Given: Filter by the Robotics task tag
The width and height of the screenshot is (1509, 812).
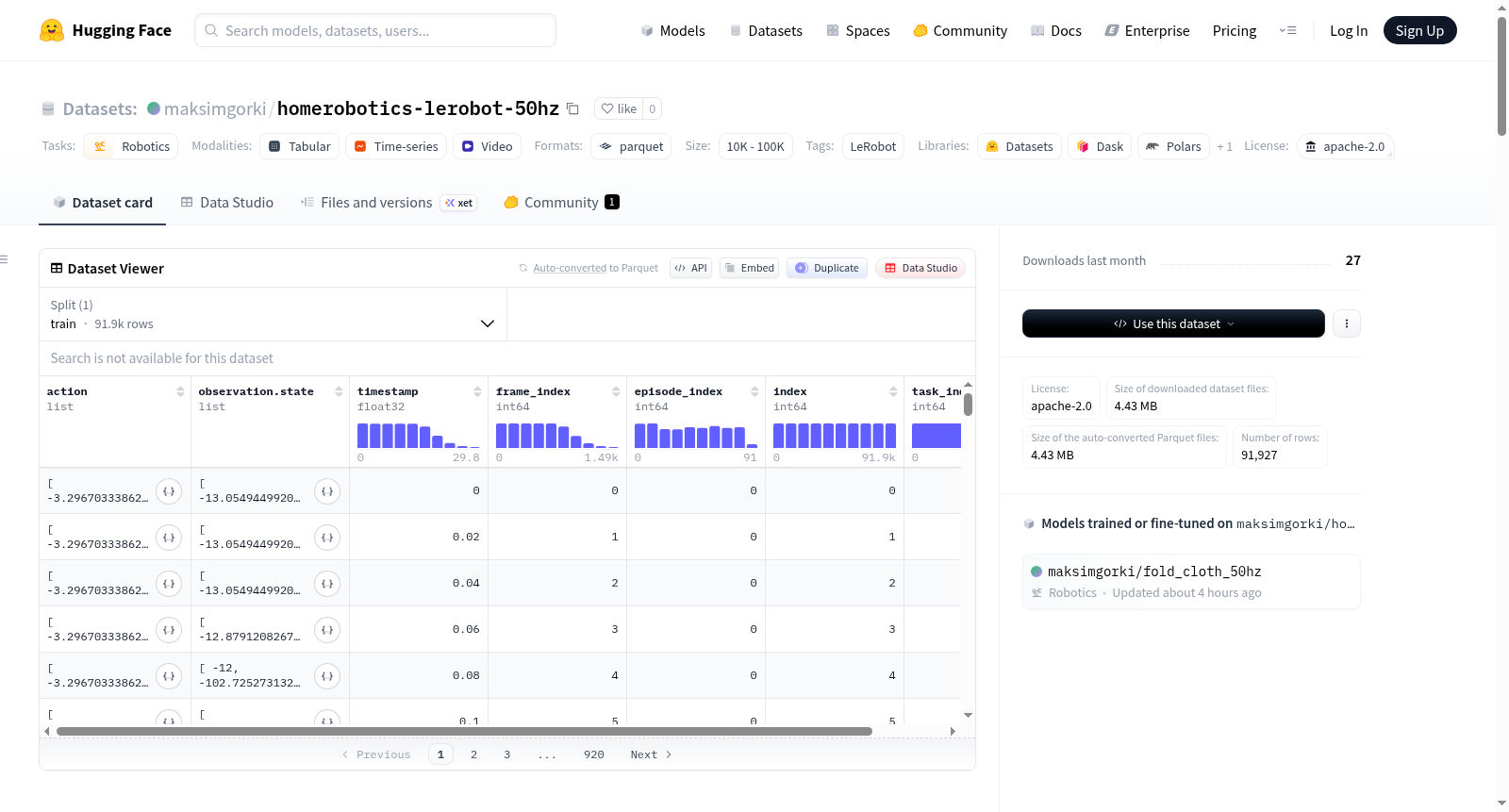Looking at the screenshot, I should pyautogui.click(x=131, y=146).
